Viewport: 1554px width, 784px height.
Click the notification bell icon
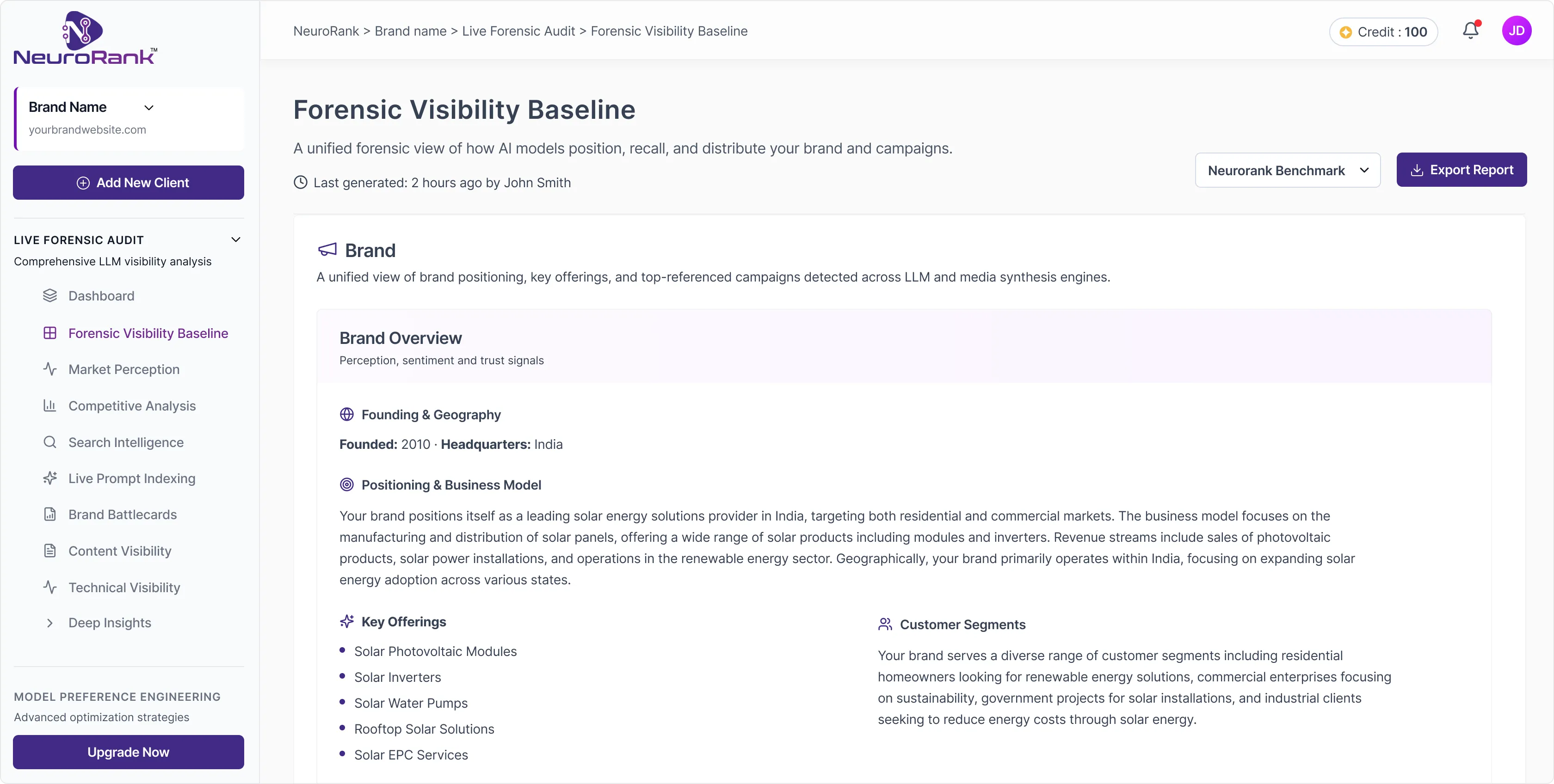(1470, 31)
